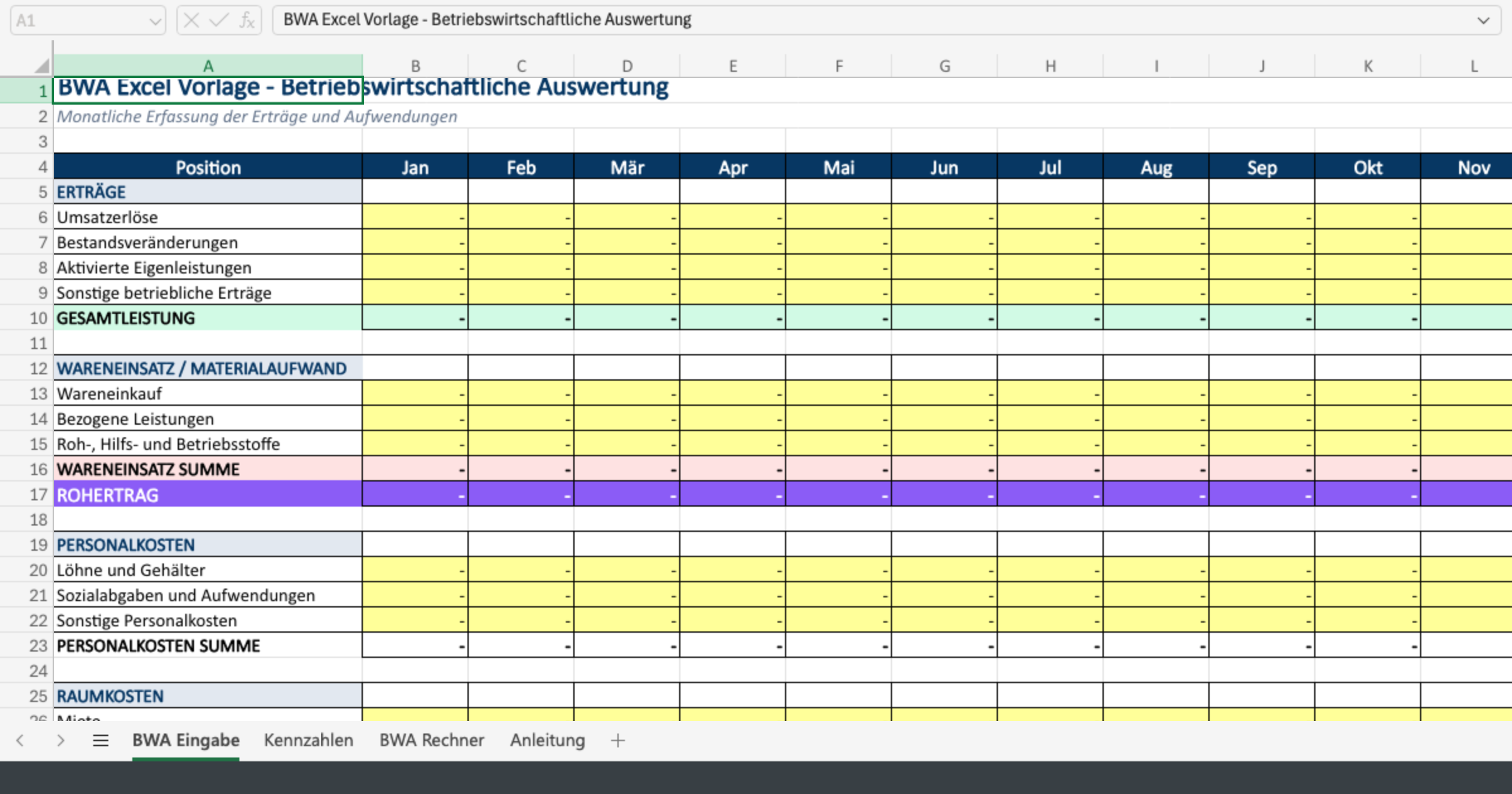This screenshot has height=794, width=1512.
Task: Select column K header
Action: click(x=1368, y=66)
